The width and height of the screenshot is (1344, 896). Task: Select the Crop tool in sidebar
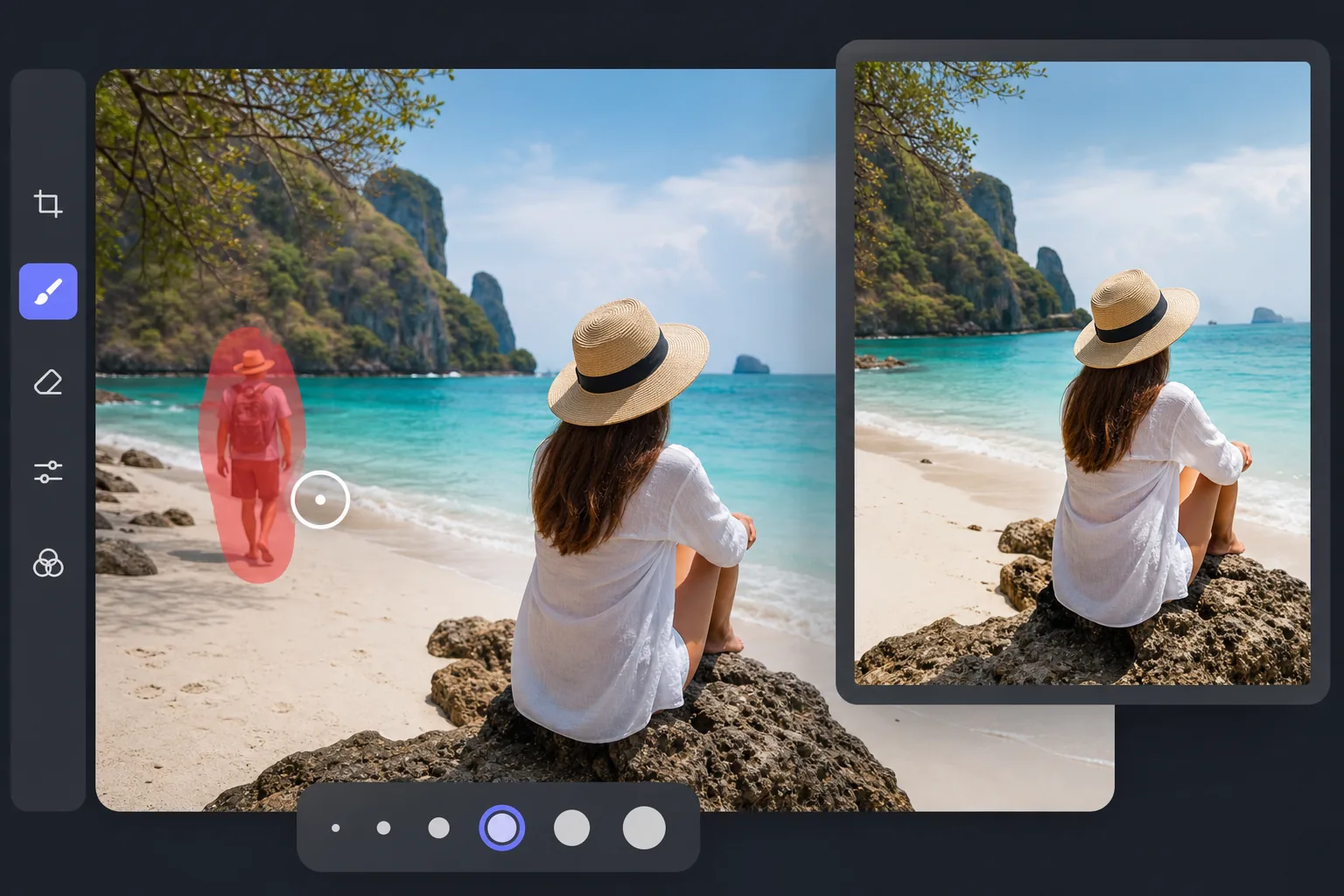(48, 204)
